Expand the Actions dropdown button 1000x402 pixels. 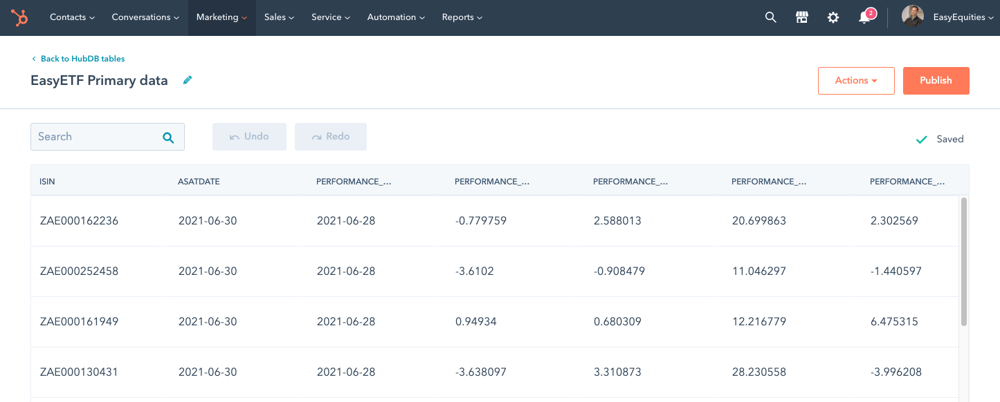pyautogui.click(x=856, y=81)
